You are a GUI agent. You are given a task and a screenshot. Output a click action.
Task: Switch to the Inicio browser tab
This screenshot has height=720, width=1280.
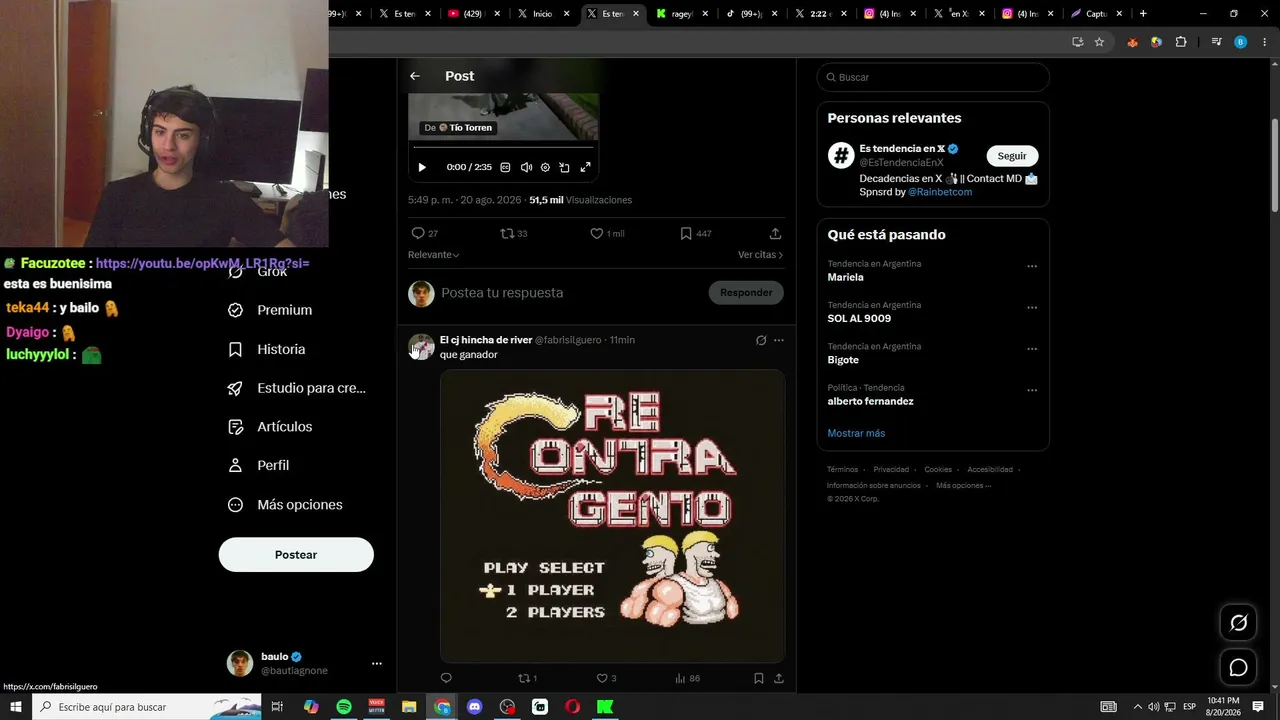point(541,14)
